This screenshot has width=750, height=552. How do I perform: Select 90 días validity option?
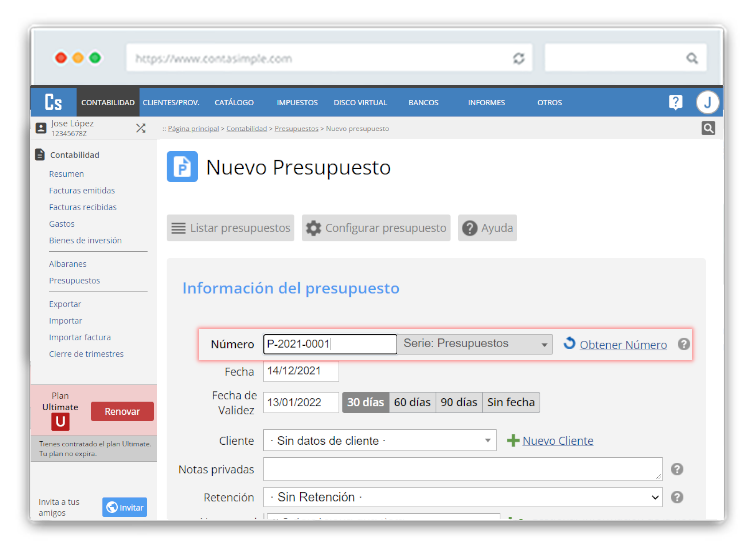coord(459,402)
